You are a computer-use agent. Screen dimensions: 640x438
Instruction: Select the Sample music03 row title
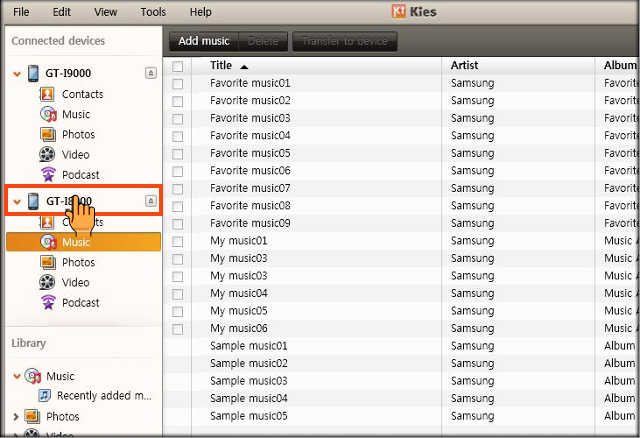[x=249, y=381]
